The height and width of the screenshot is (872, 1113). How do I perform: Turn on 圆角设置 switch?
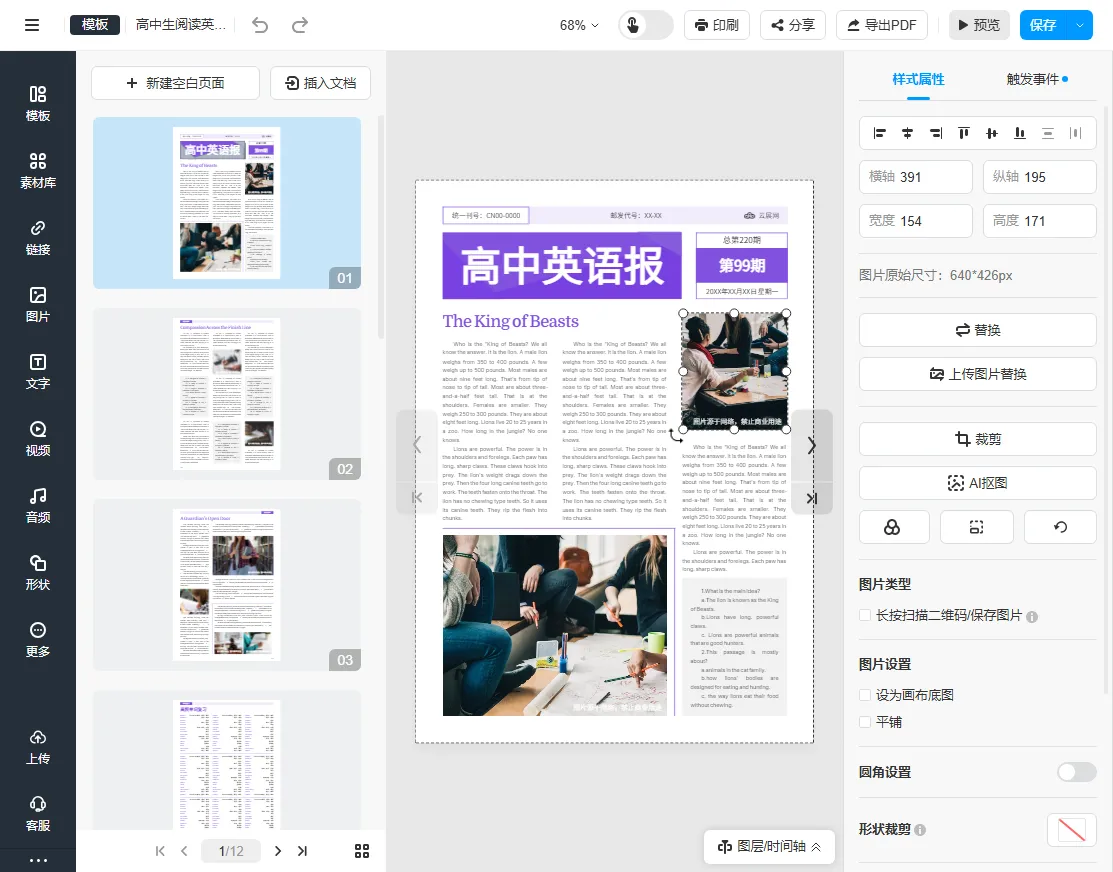point(1077,772)
